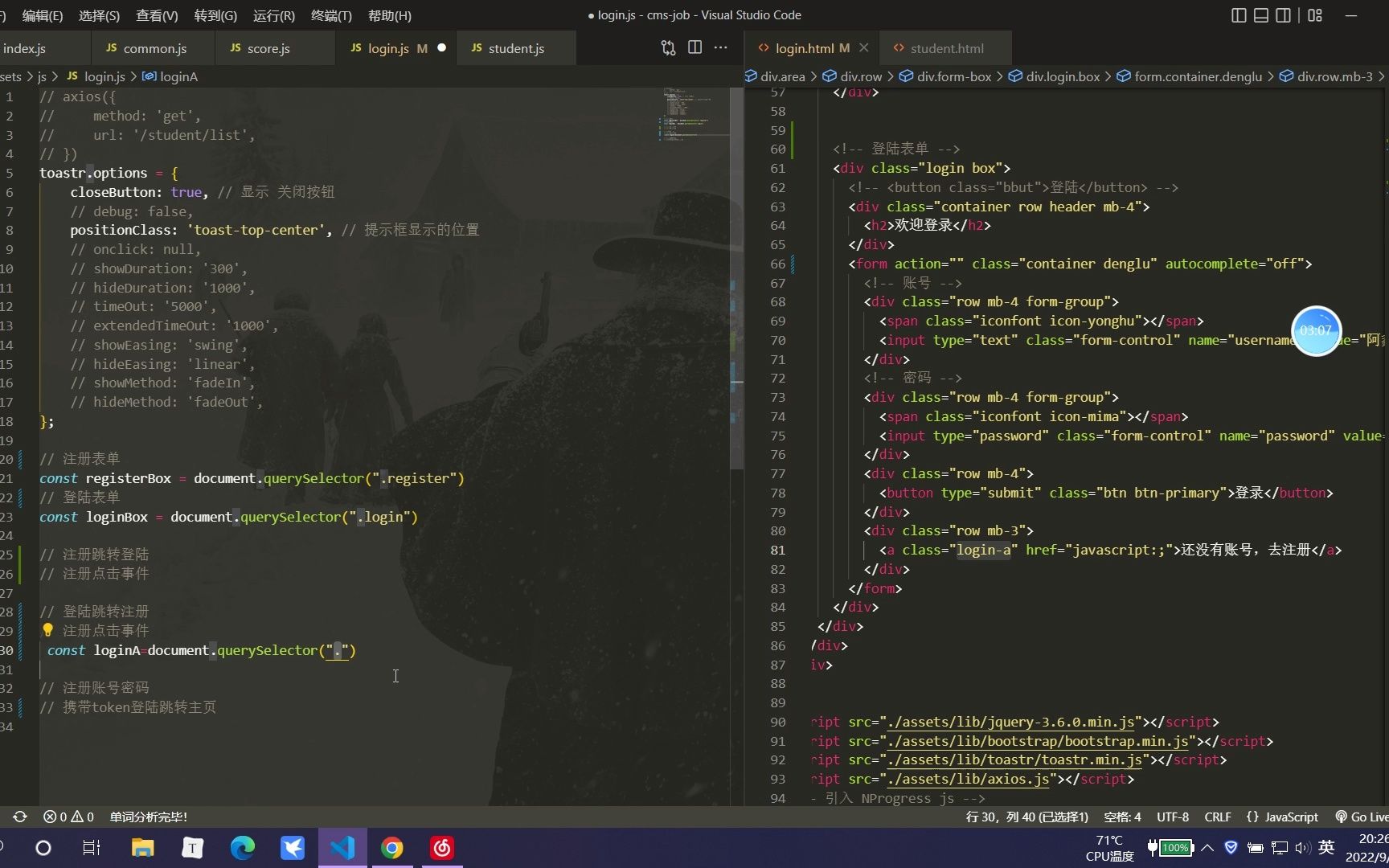Open bootstrap.min.js script path link

point(1038,741)
